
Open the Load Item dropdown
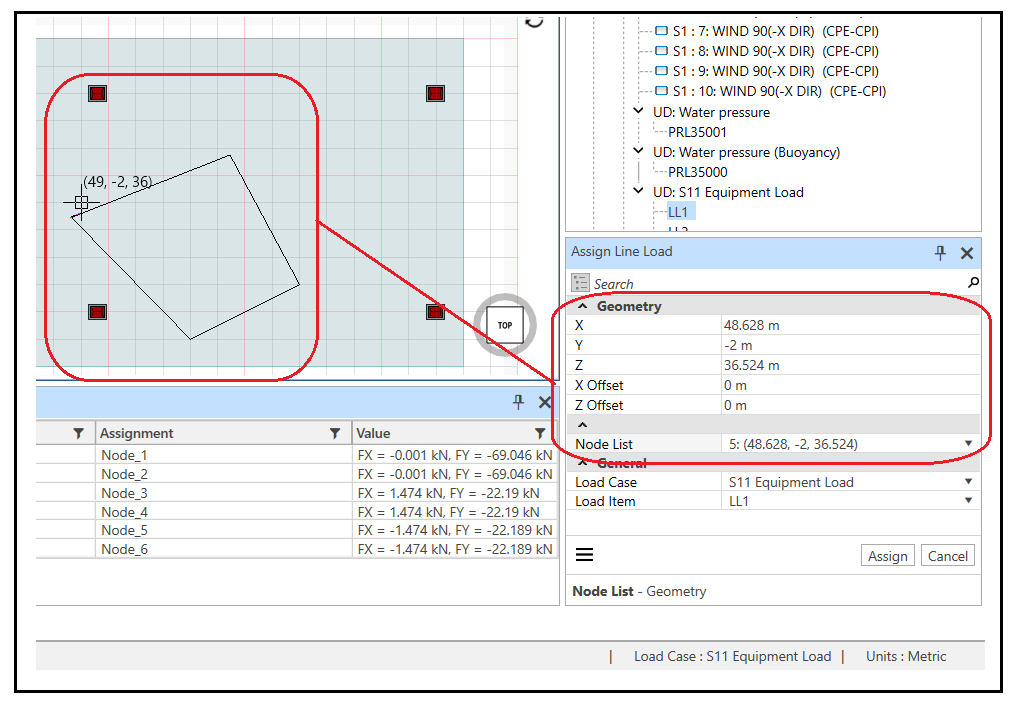(x=968, y=501)
